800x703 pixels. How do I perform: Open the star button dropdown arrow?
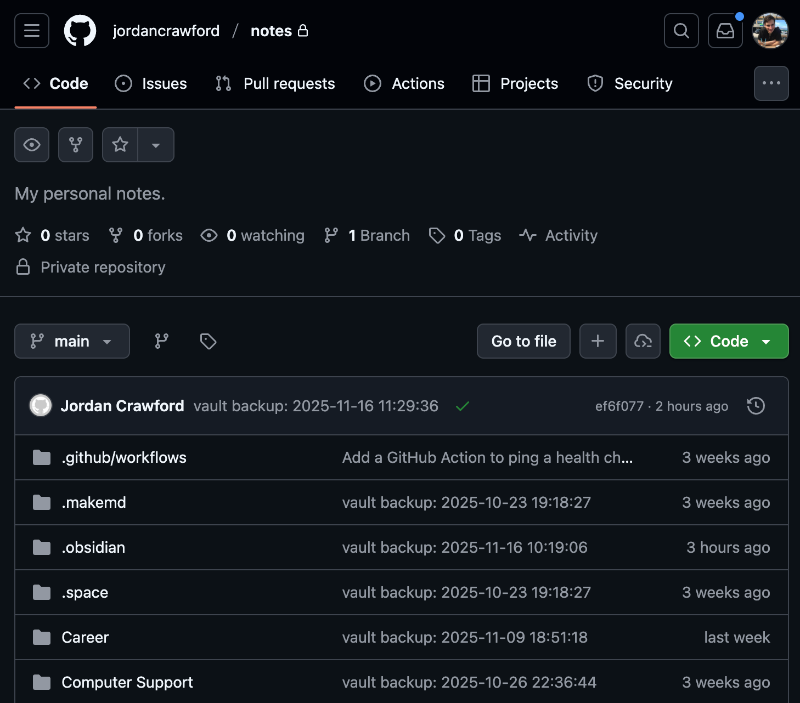[157, 144]
